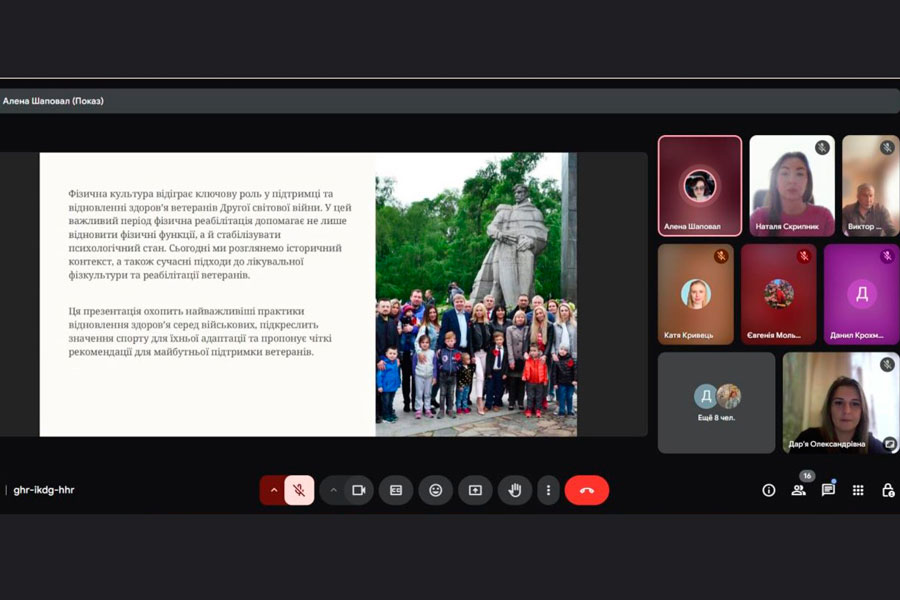Click Катя Кривець avatar picture
This screenshot has height=600, width=900.
696,294
